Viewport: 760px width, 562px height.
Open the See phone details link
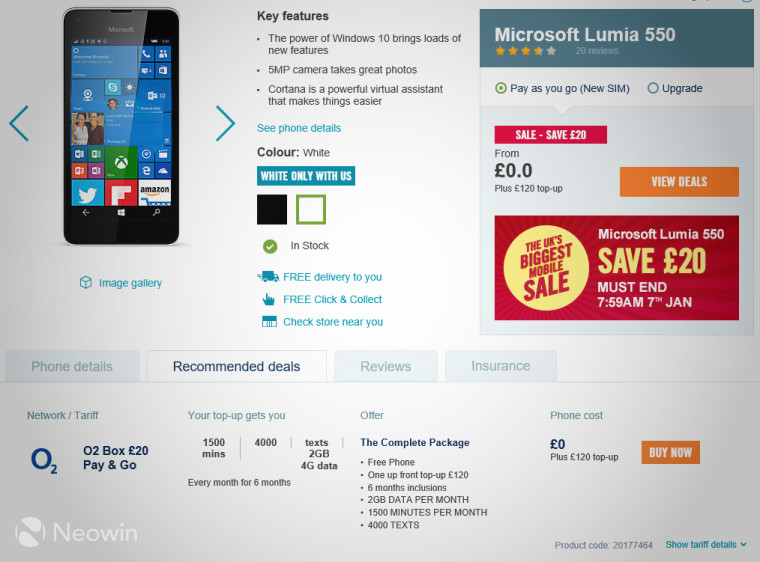[x=299, y=128]
